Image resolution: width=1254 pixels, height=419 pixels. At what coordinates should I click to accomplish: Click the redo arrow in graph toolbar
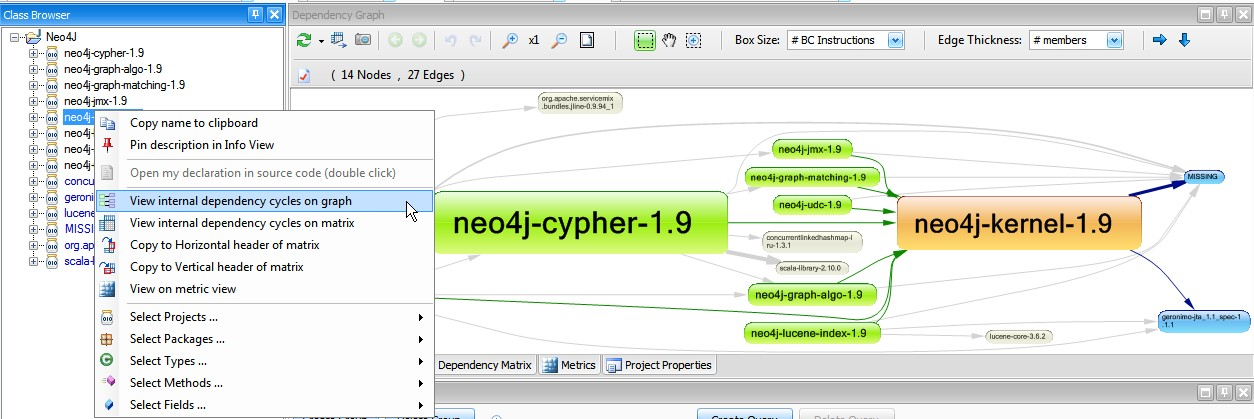point(476,40)
